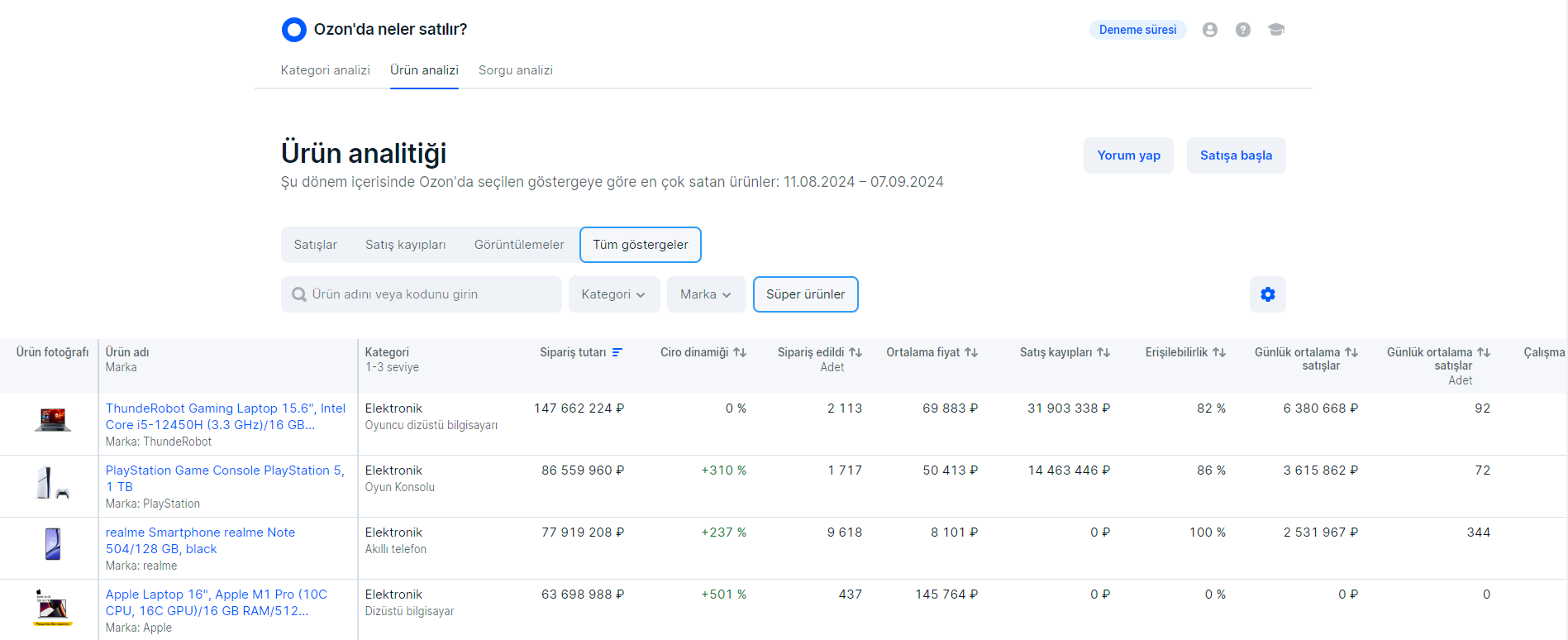The width and height of the screenshot is (1568, 640).
Task: Expand the Marka dropdown
Action: [706, 294]
